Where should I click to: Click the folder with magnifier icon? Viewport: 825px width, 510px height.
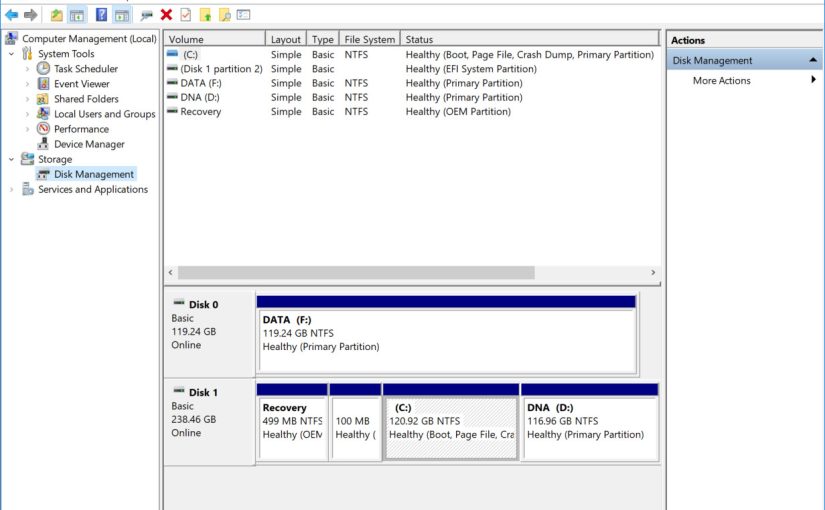point(225,15)
